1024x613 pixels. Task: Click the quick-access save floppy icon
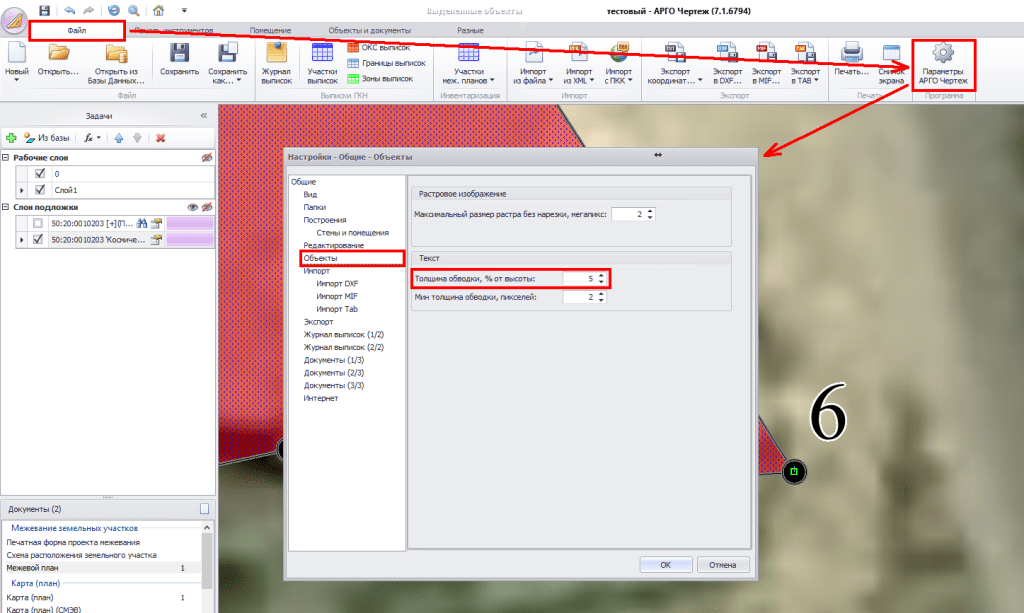click(44, 10)
